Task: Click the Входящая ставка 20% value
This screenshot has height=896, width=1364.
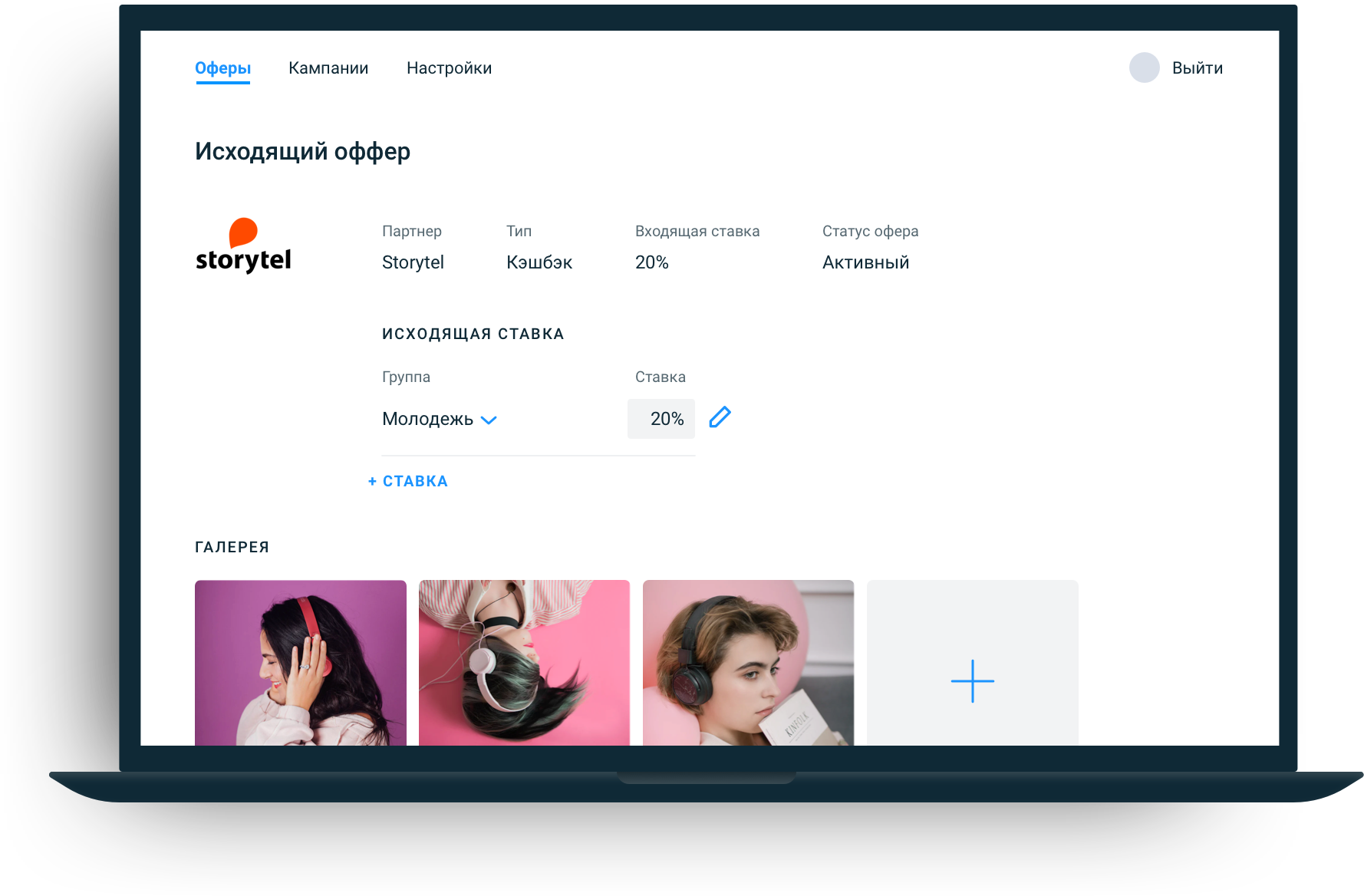Action: (x=651, y=262)
